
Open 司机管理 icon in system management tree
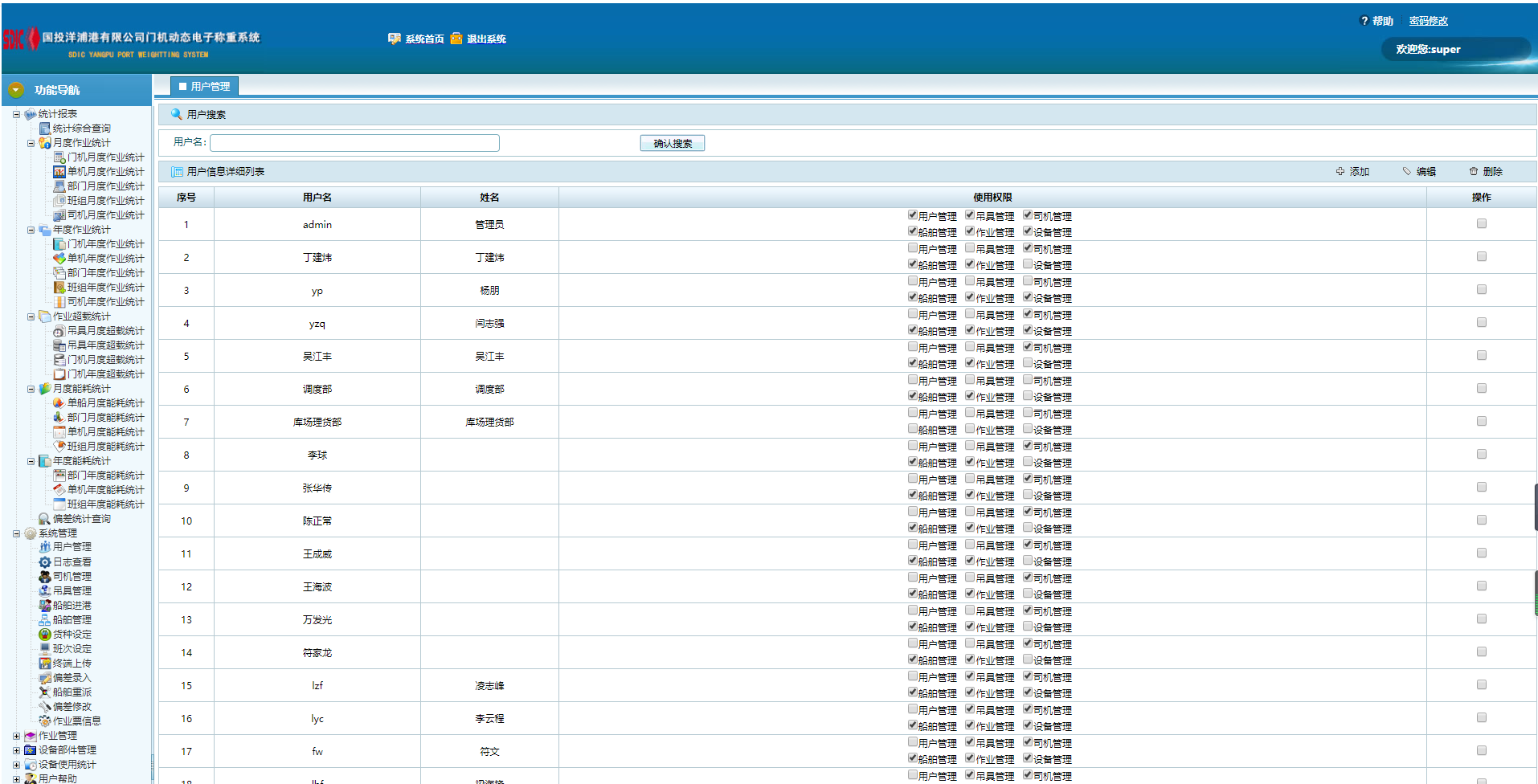pyautogui.click(x=45, y=577)
